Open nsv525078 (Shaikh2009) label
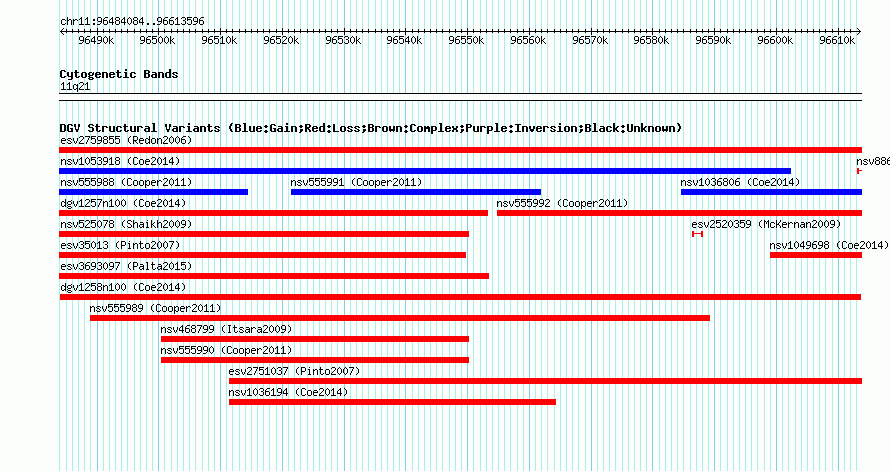 point(126,224)
